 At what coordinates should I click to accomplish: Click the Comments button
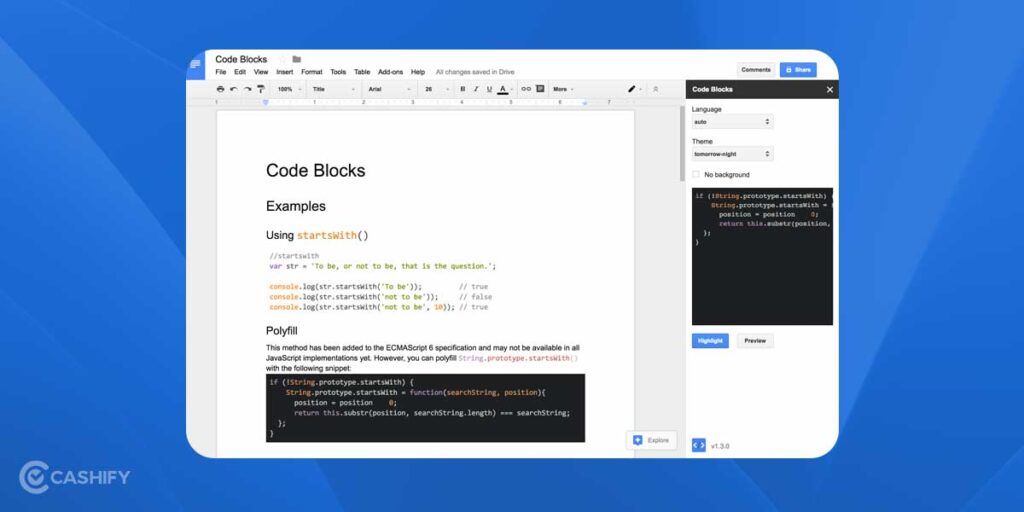pyautogui.click(x=756, y=70)
